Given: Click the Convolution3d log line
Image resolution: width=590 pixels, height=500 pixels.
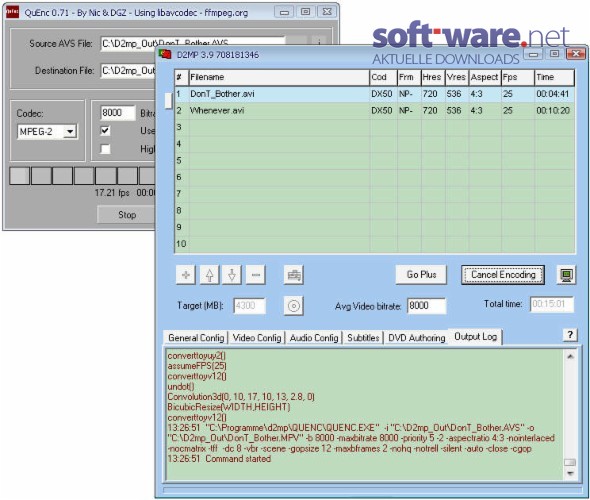Looking at the screenshot, I should coord(241,397).
